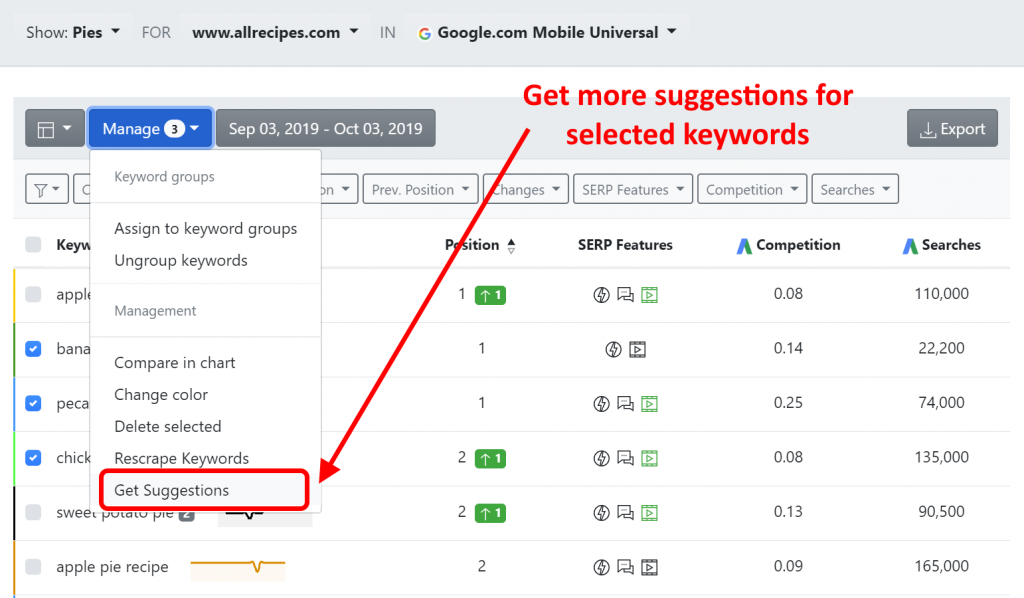Click the video icon in apple pie recipe row

pyautogui.click(x=649, y=567)
